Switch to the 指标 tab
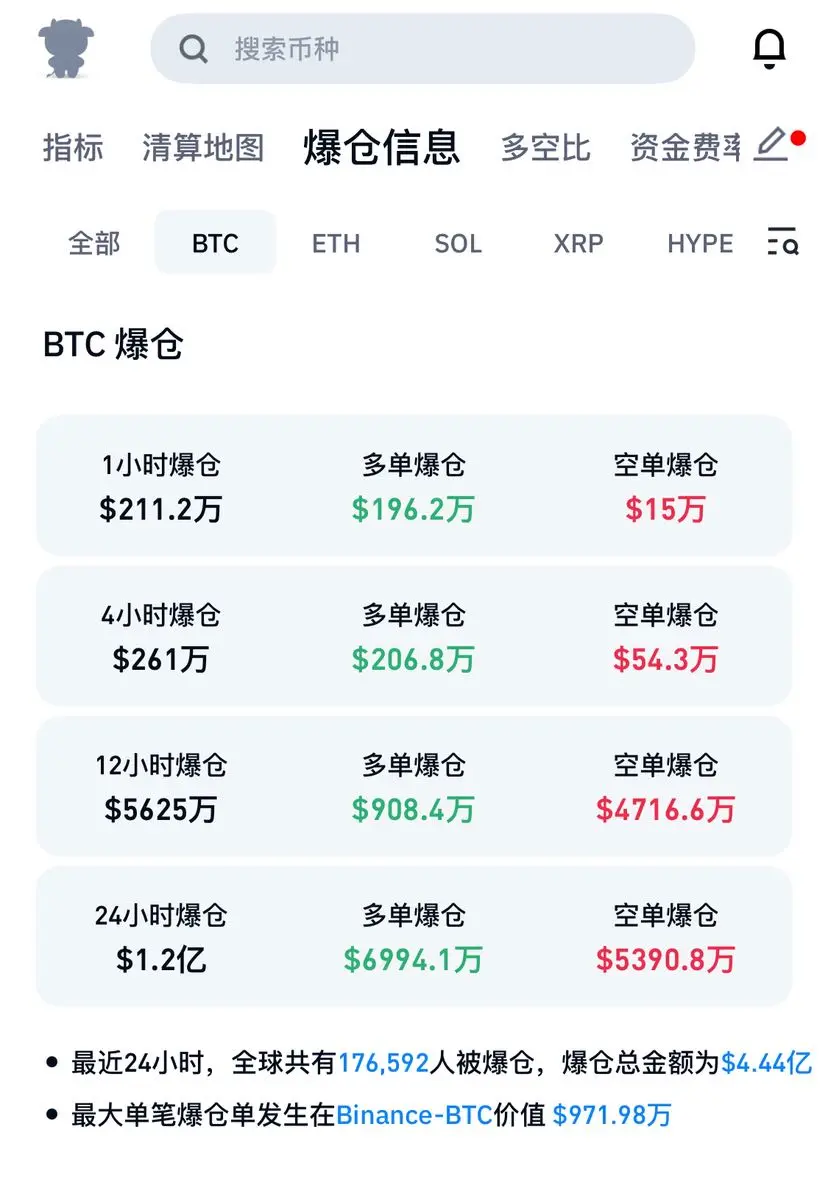 [x=73, y=147]
